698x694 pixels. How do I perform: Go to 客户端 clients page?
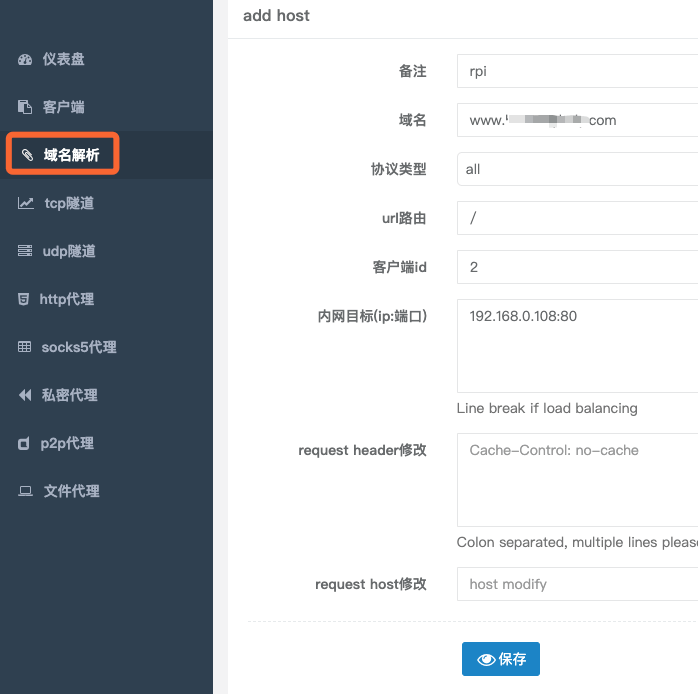pos(64,108)
